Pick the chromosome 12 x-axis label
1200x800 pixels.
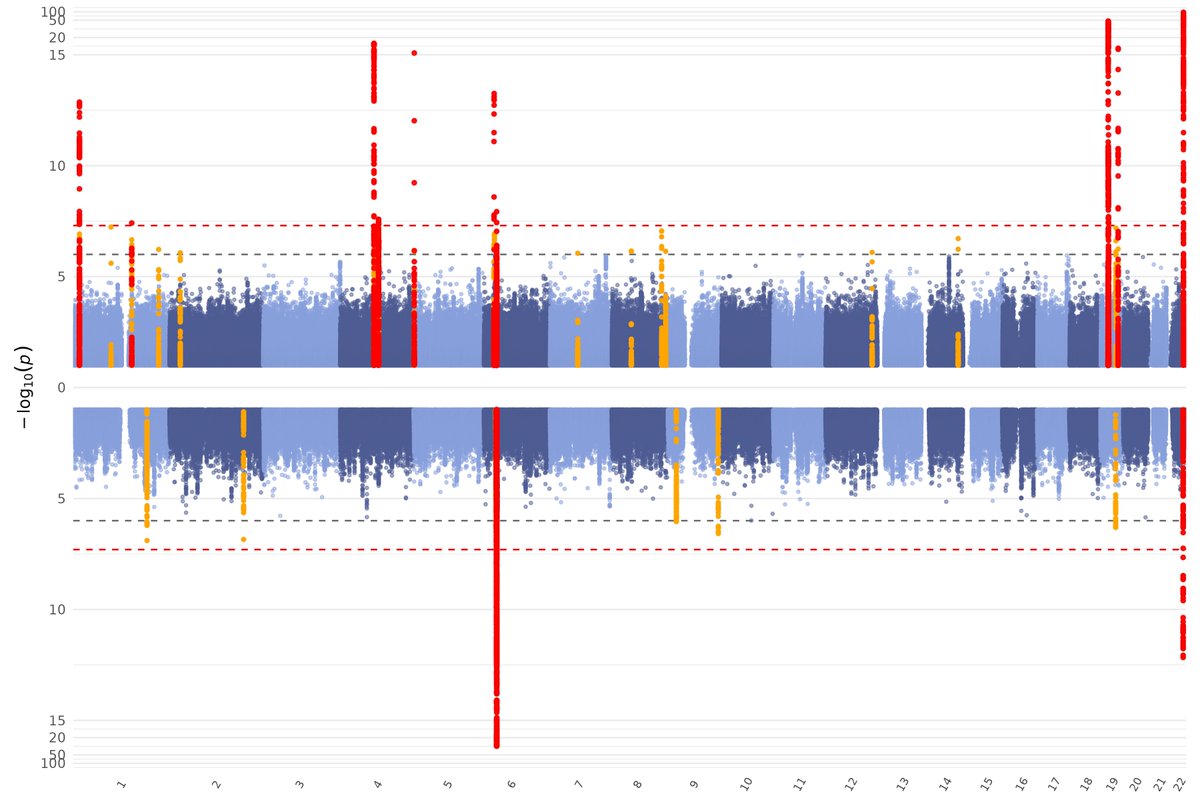pos(851,784)
